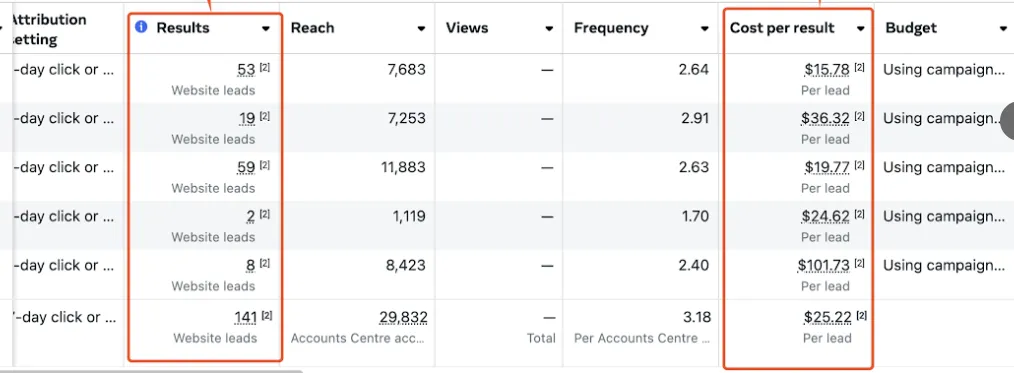The height and width of the screenshot is (373, 1014).
Task: Open the Frequency column sort arrow
Action: [x=705, y=28]
